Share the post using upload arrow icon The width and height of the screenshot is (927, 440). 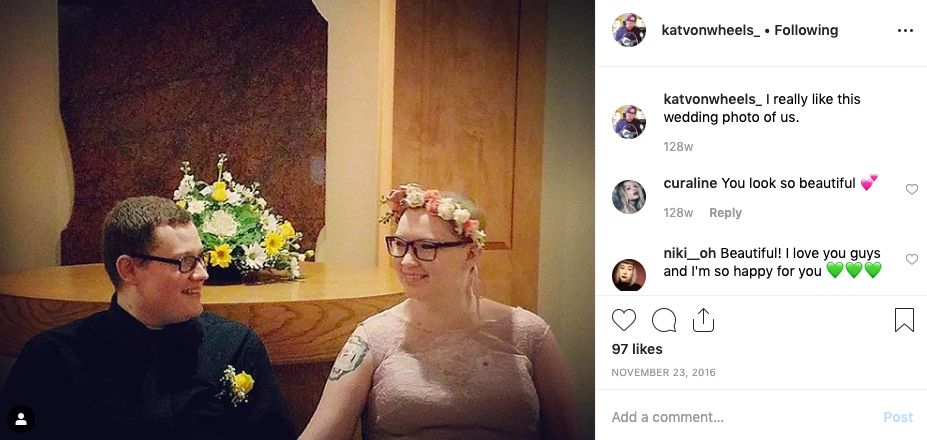704,320
